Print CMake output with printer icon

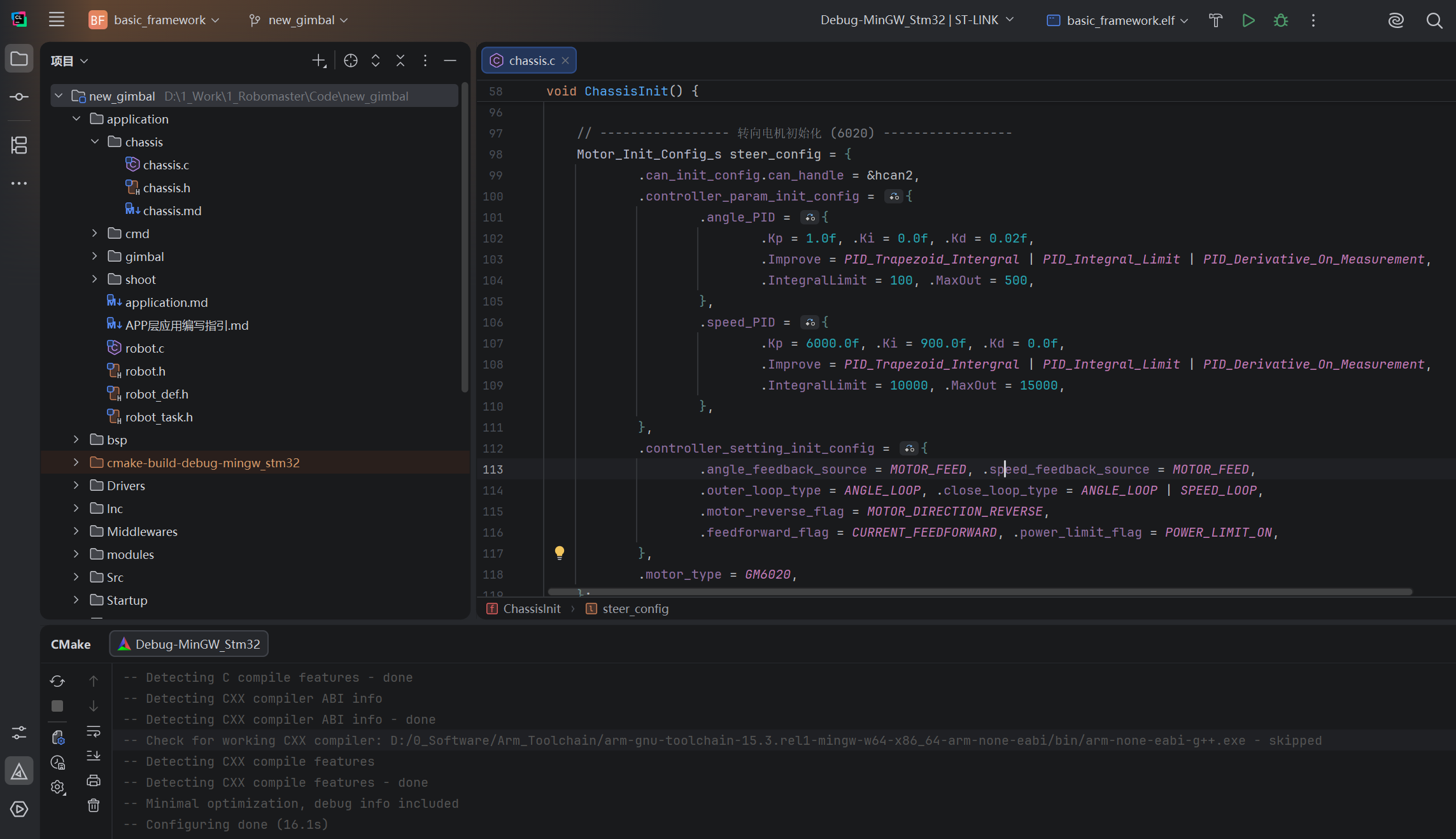pos(94,780)
